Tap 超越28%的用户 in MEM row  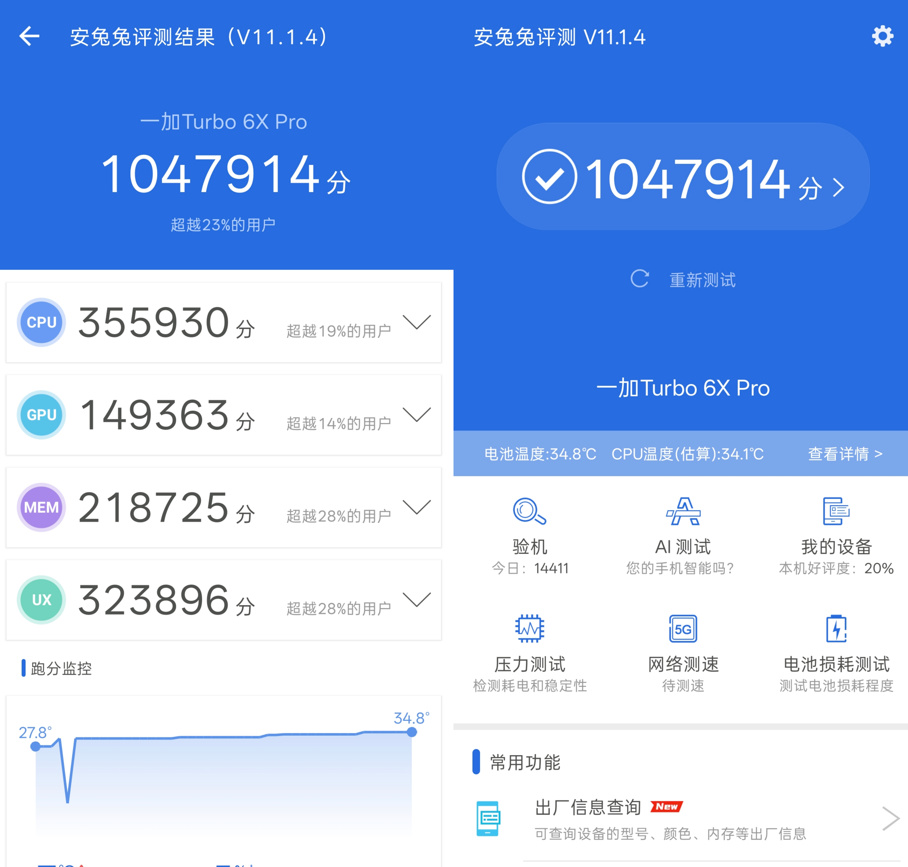pos(339,515)
